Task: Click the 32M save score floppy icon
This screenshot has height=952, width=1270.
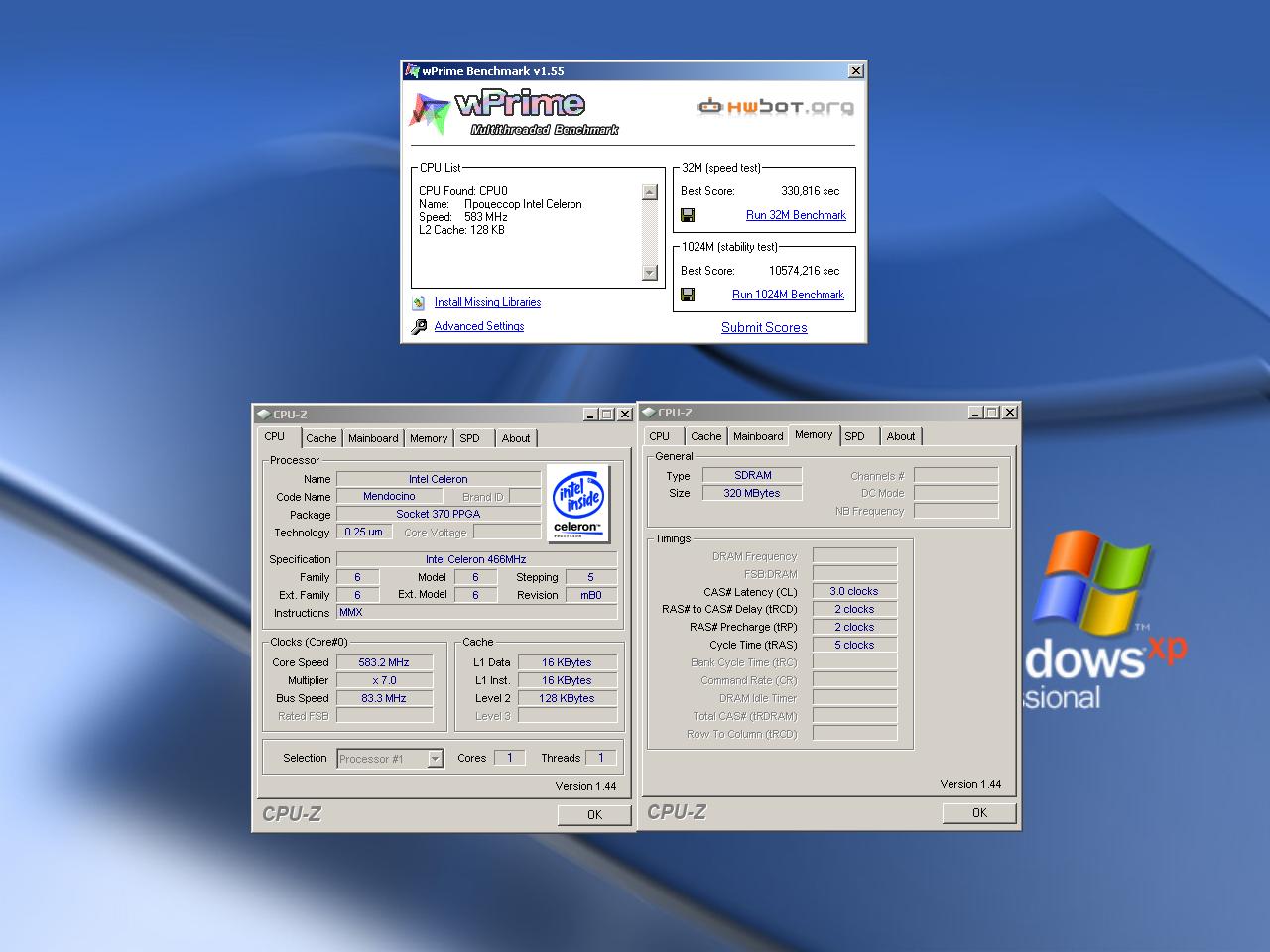Action: [x=688, y=215]
